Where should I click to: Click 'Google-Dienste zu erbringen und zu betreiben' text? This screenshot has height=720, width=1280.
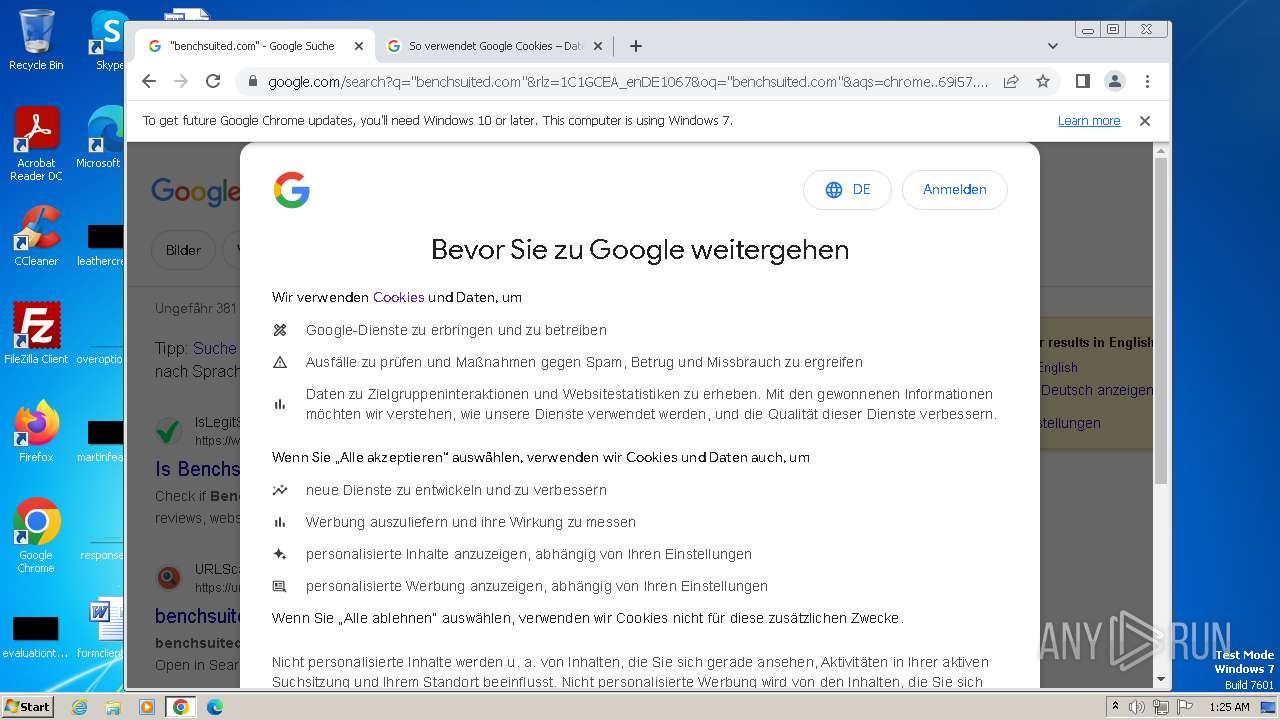click(x=456, y=330)
